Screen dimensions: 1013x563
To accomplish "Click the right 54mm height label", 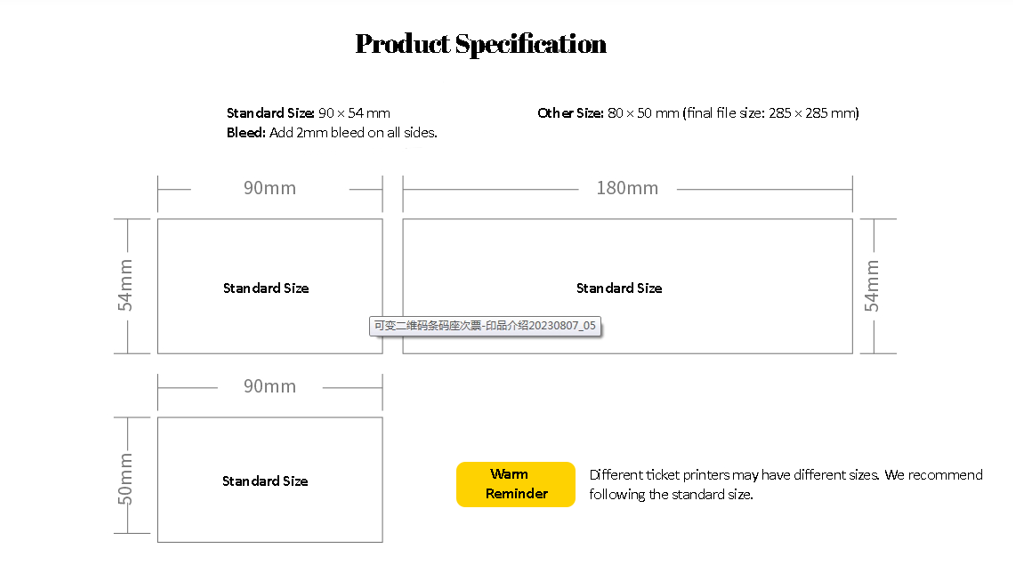I will [872, 286].
